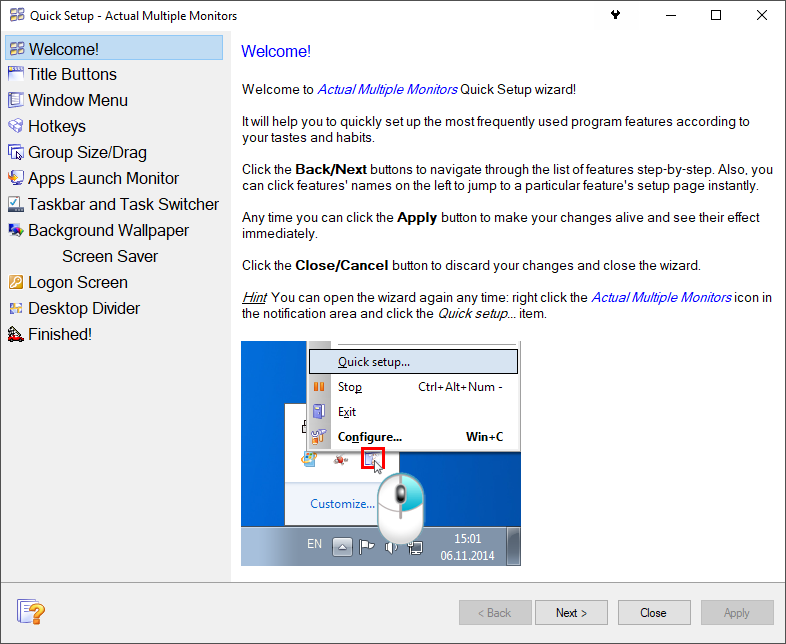
Task: Click the Title Buttons sidebar icon
Action: coord(15,74)
